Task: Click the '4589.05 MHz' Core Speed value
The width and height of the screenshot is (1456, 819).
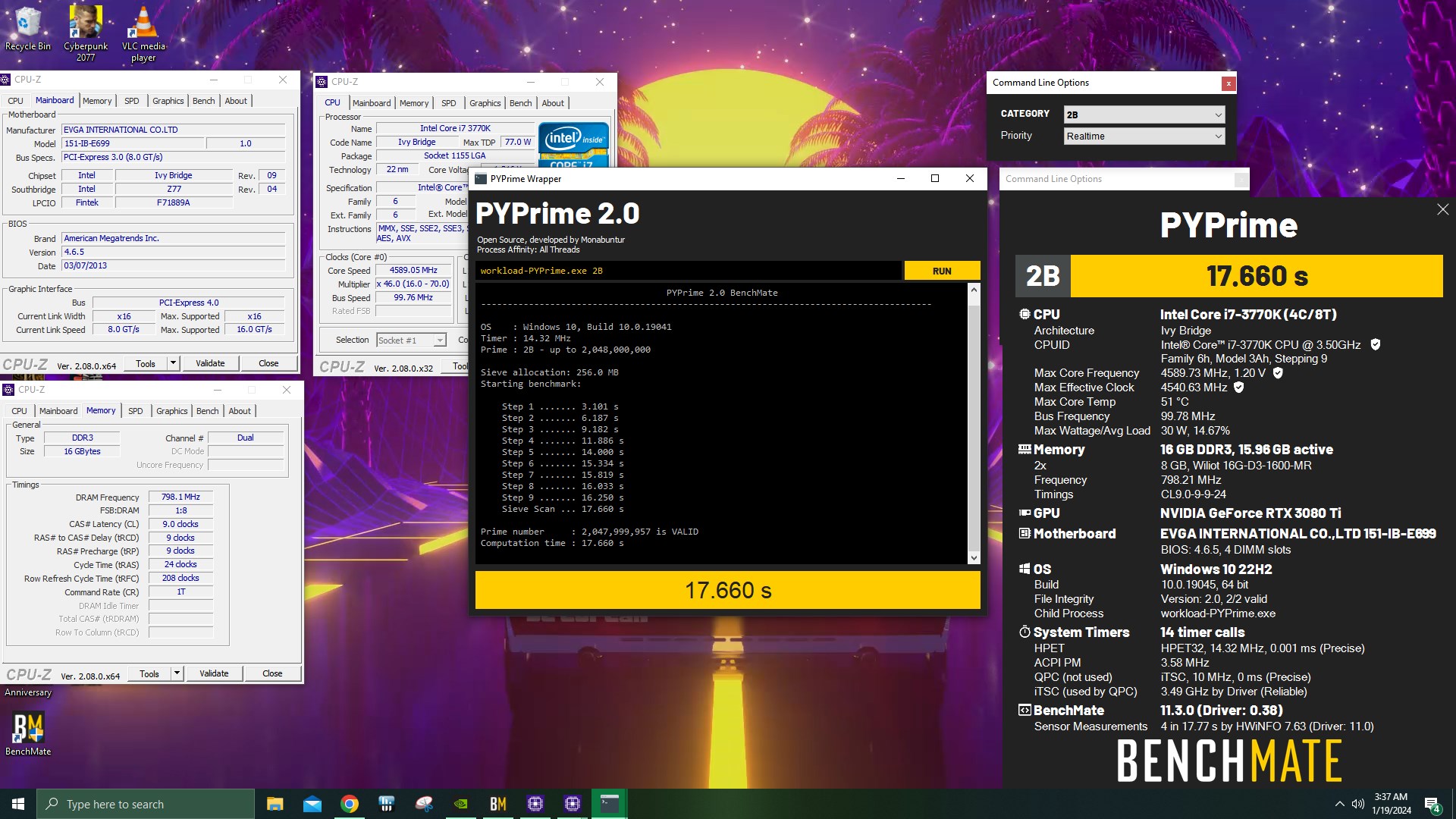Action: [x=413, y=270]
